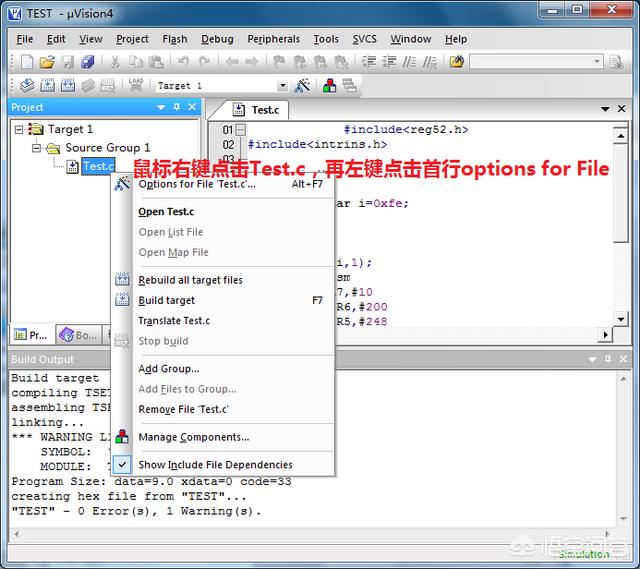Switch to Test.c editor tab
This screenshot has height=569, width=640.
tap(256, 110)
